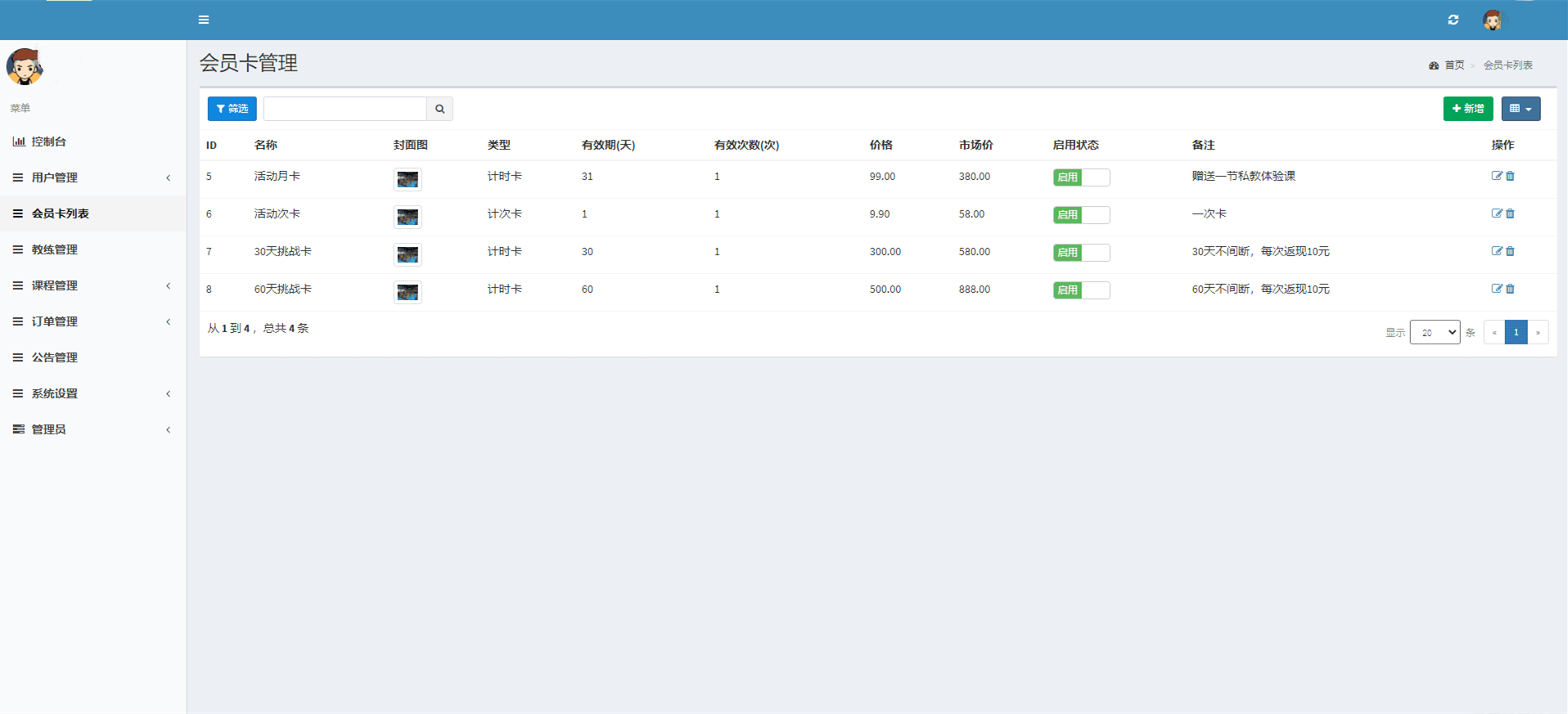Click the search magnifier button

tap(439, 109)
